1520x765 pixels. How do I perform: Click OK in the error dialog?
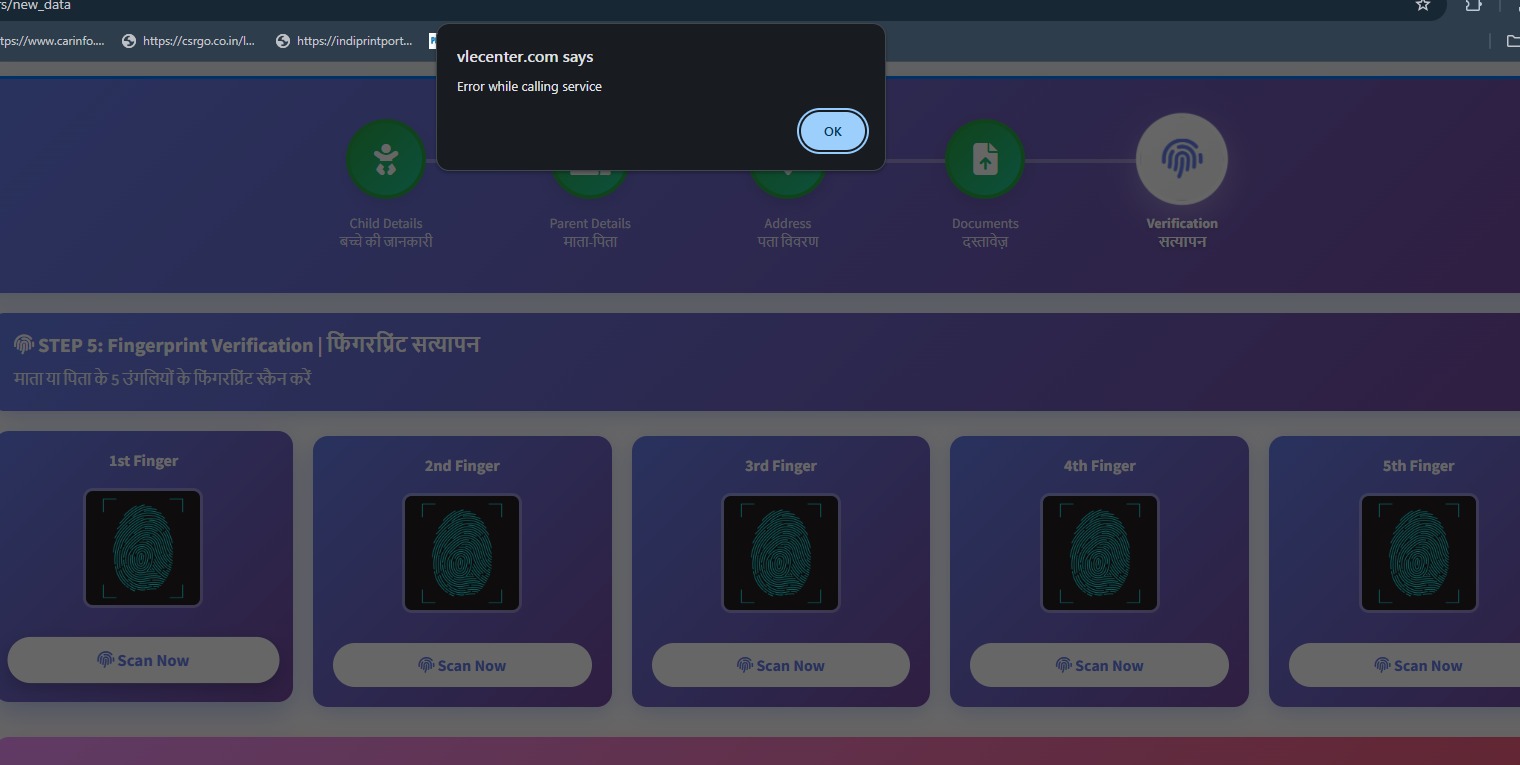(832, 131)
